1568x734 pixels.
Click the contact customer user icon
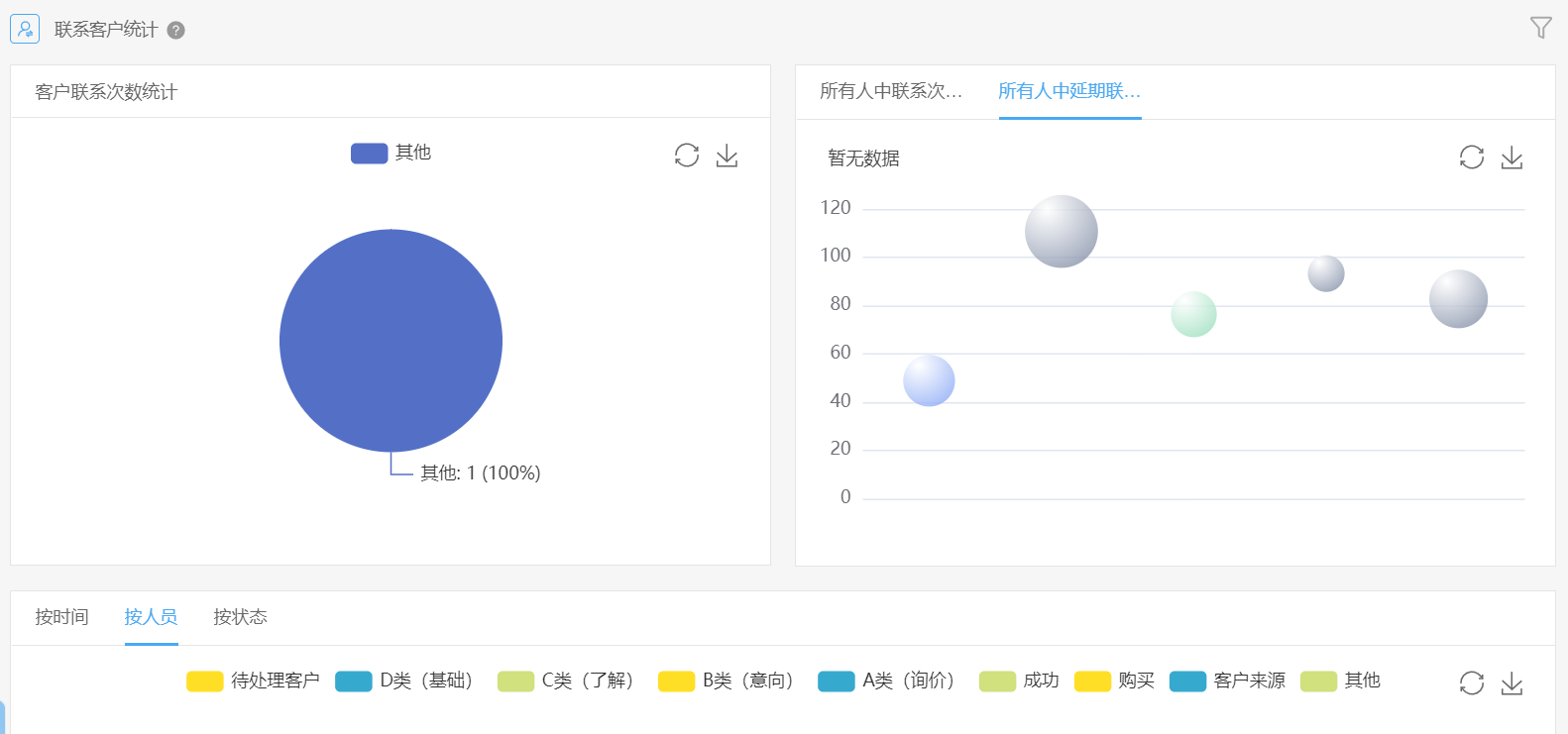(x=25, y=29)
